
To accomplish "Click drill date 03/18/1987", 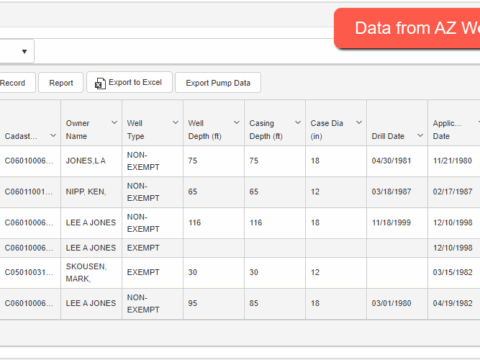I will (x=391, y=192).
